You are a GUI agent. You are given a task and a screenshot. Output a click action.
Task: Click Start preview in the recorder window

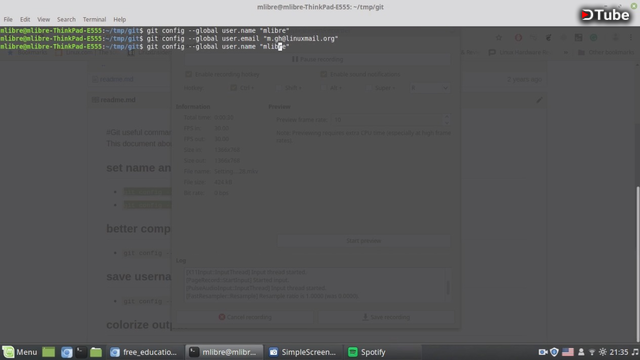(364, 241)
